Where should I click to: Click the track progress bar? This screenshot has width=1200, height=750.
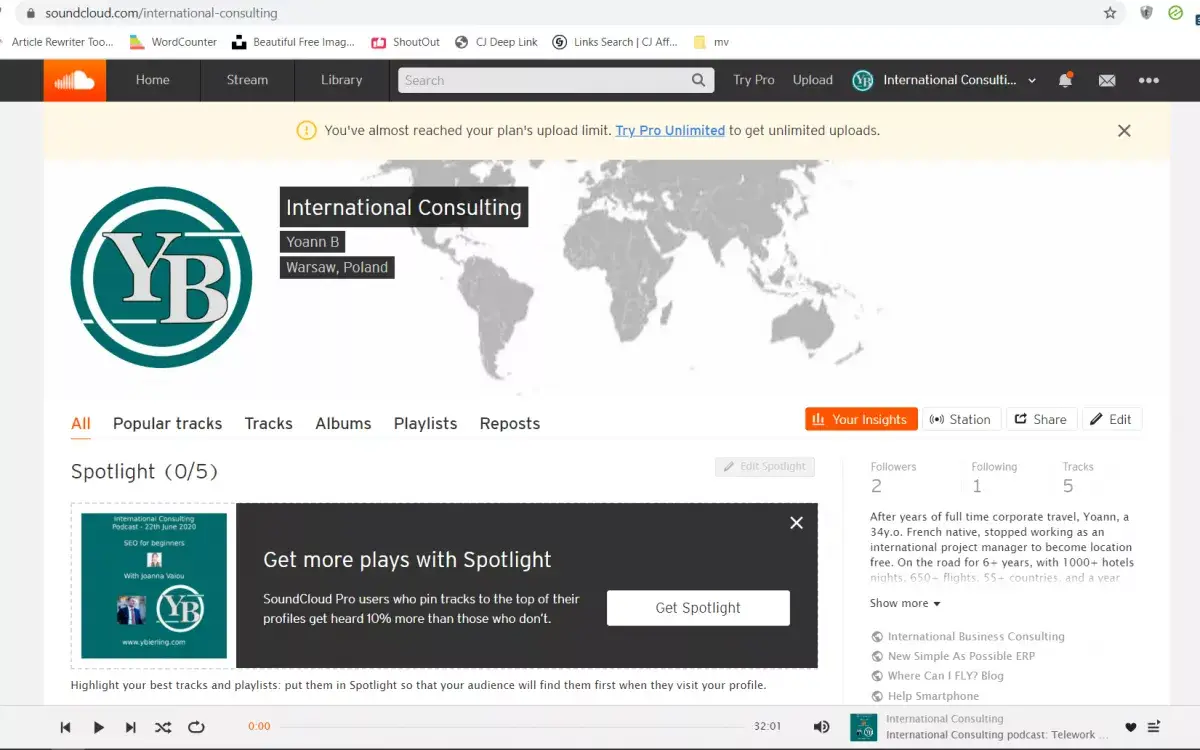[x=511, y=727]
